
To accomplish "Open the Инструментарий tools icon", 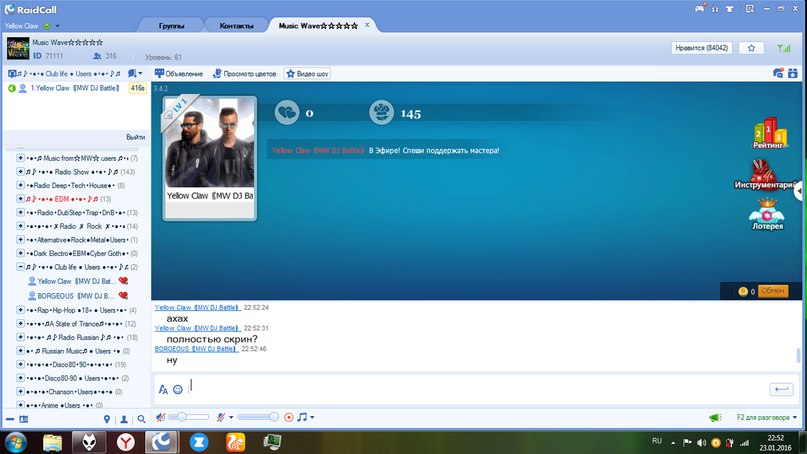I will tap(764, 174).
